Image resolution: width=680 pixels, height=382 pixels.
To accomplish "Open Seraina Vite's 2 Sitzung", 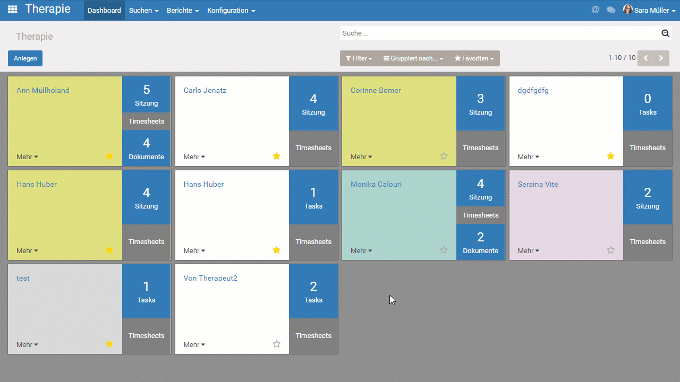I will coord(647,198).
